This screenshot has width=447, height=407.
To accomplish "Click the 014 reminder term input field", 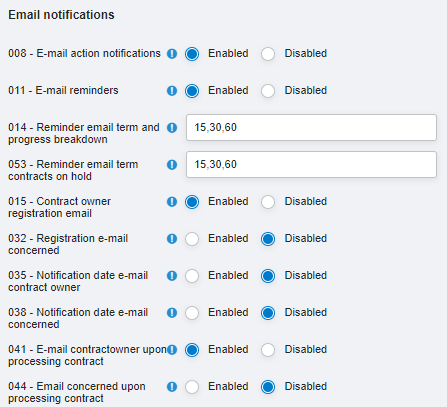I will tap(311, 127).
